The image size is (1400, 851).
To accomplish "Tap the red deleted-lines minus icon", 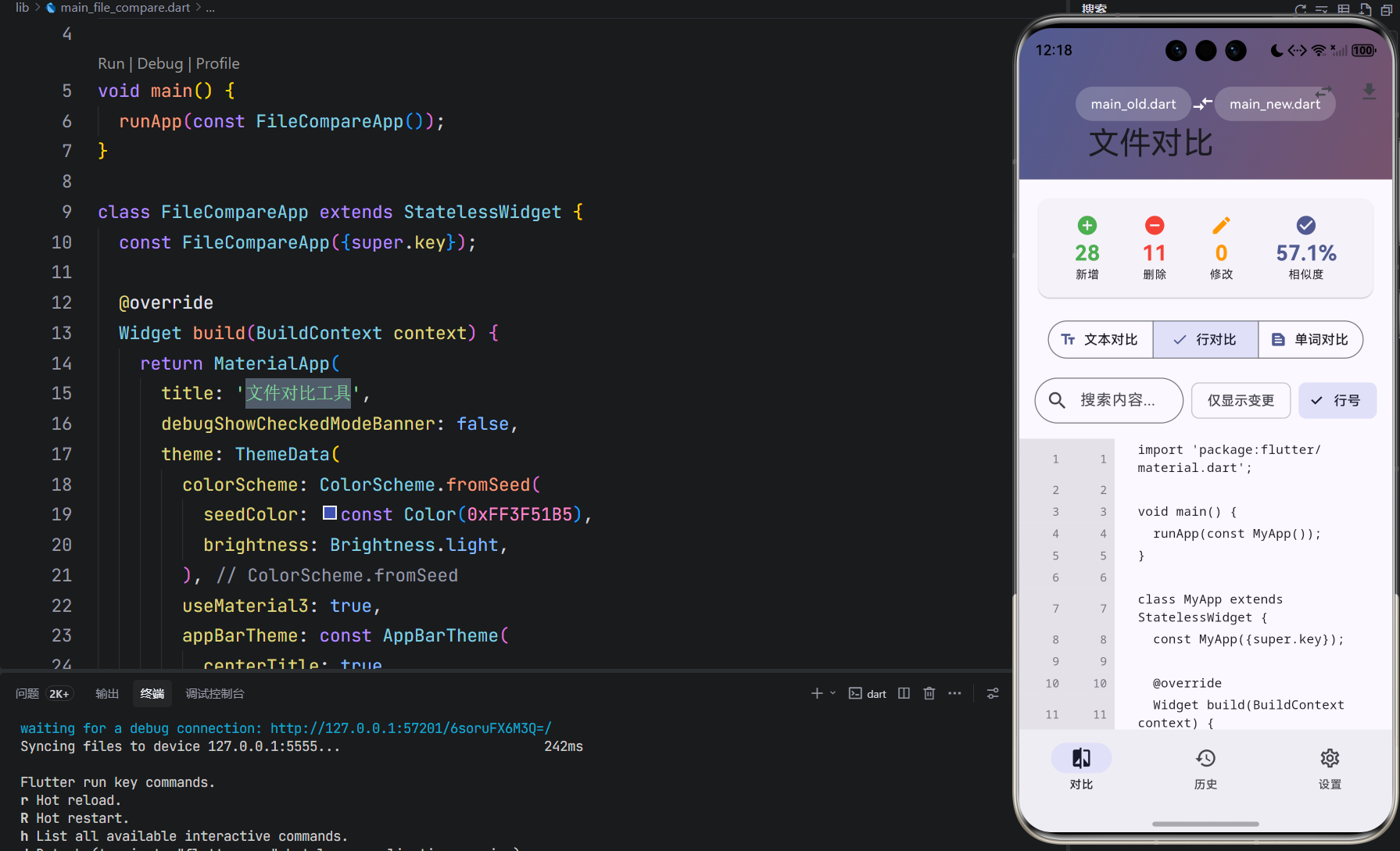I will click(1154, 226).
